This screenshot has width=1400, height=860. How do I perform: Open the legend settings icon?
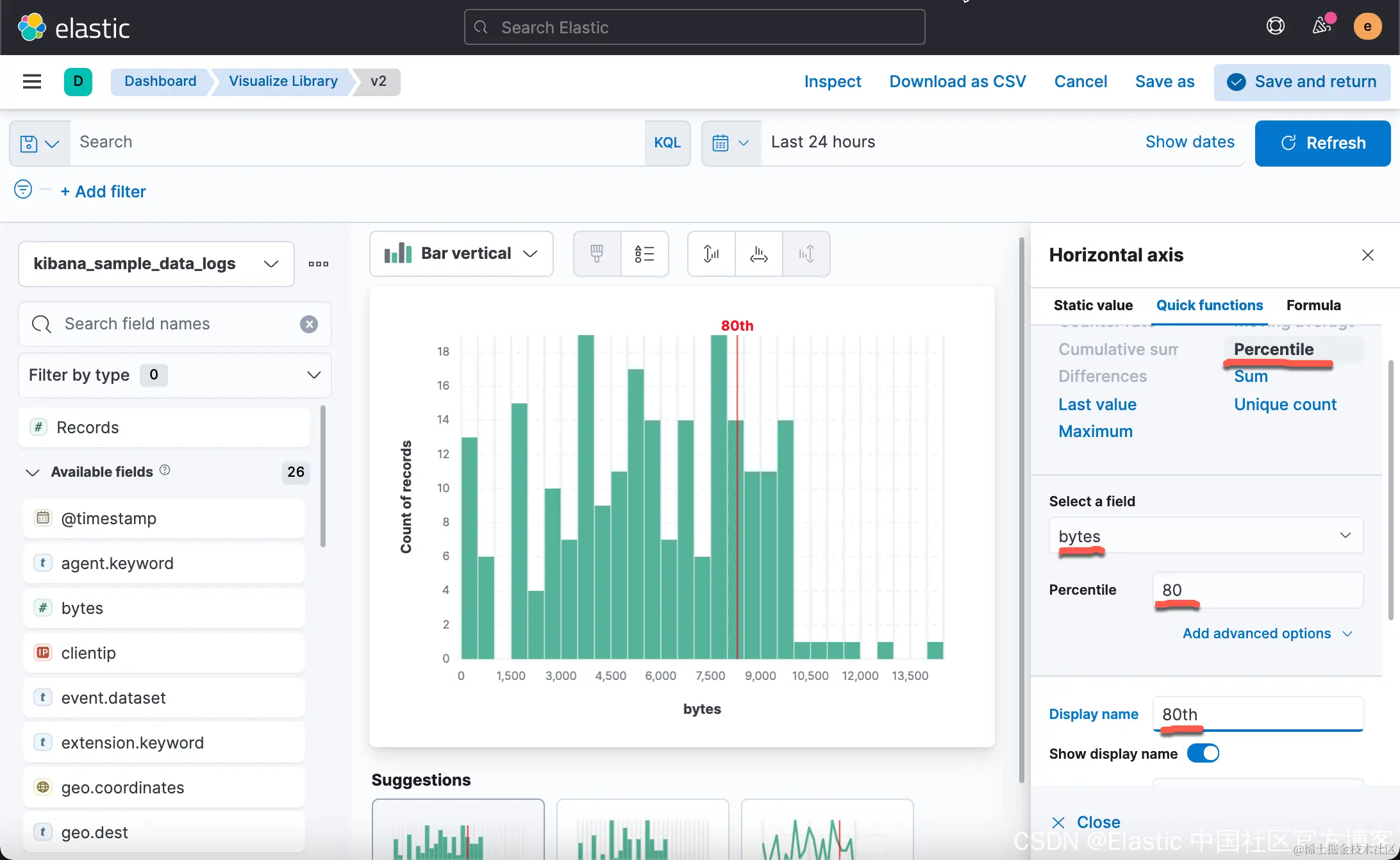[644, 254]
